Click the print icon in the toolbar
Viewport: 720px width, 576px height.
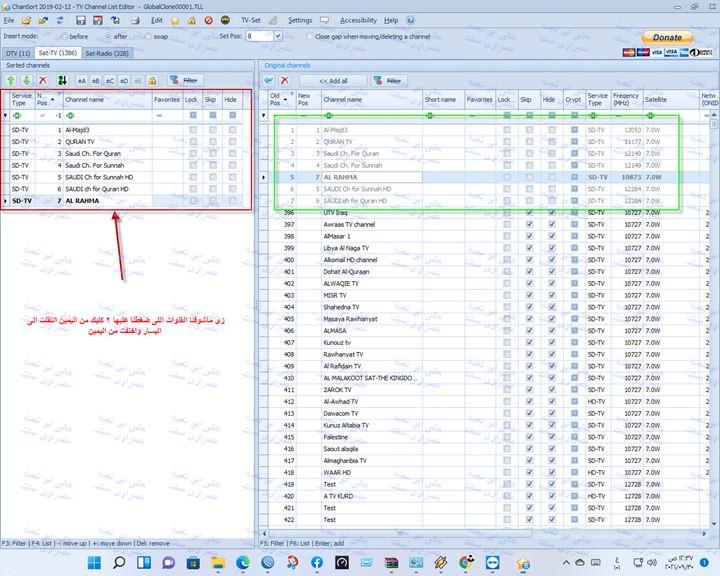pyautogui.click(x=135, y=21)
